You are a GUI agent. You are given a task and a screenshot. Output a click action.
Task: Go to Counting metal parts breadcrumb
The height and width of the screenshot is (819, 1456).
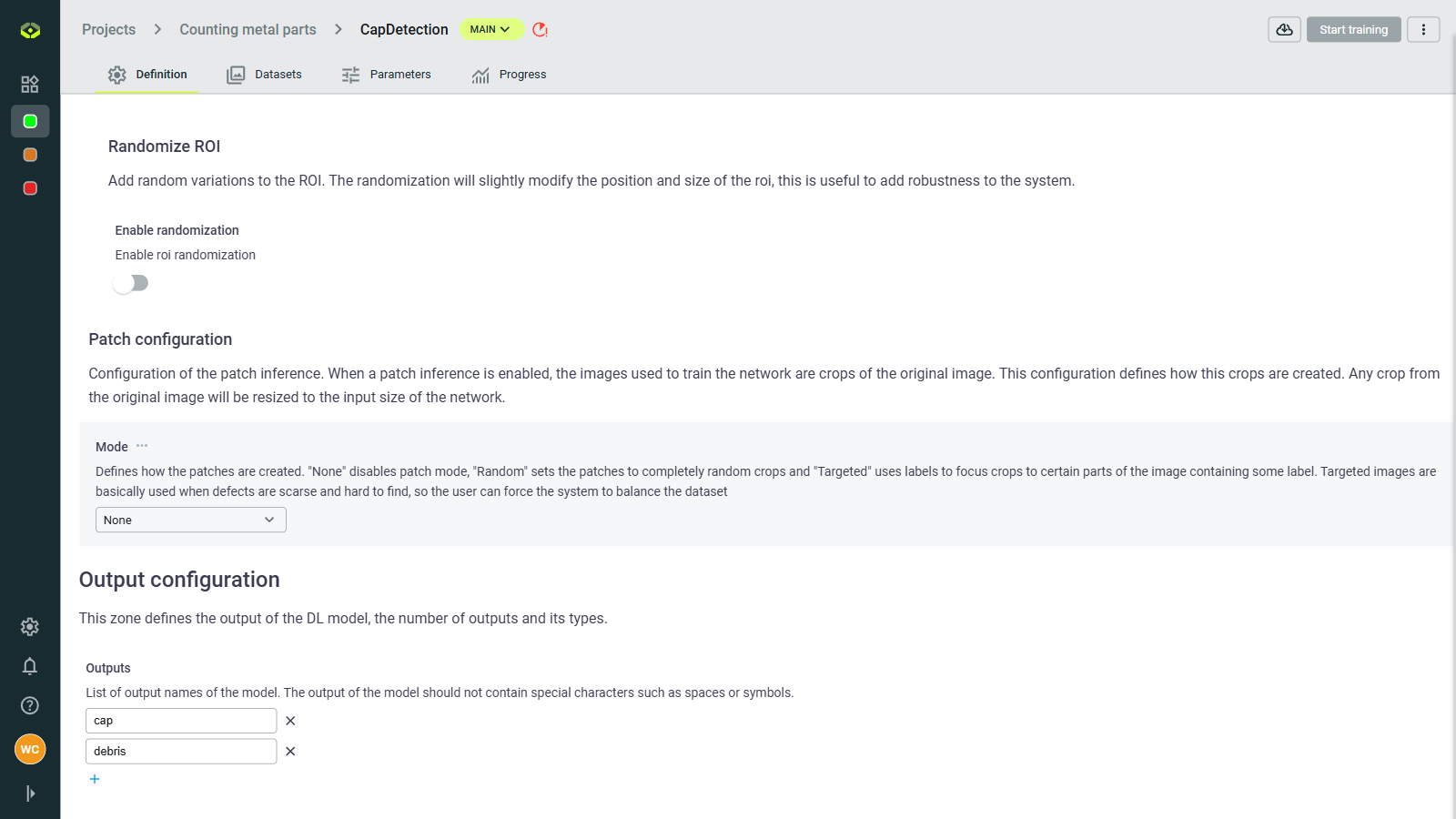coord(248,29)
